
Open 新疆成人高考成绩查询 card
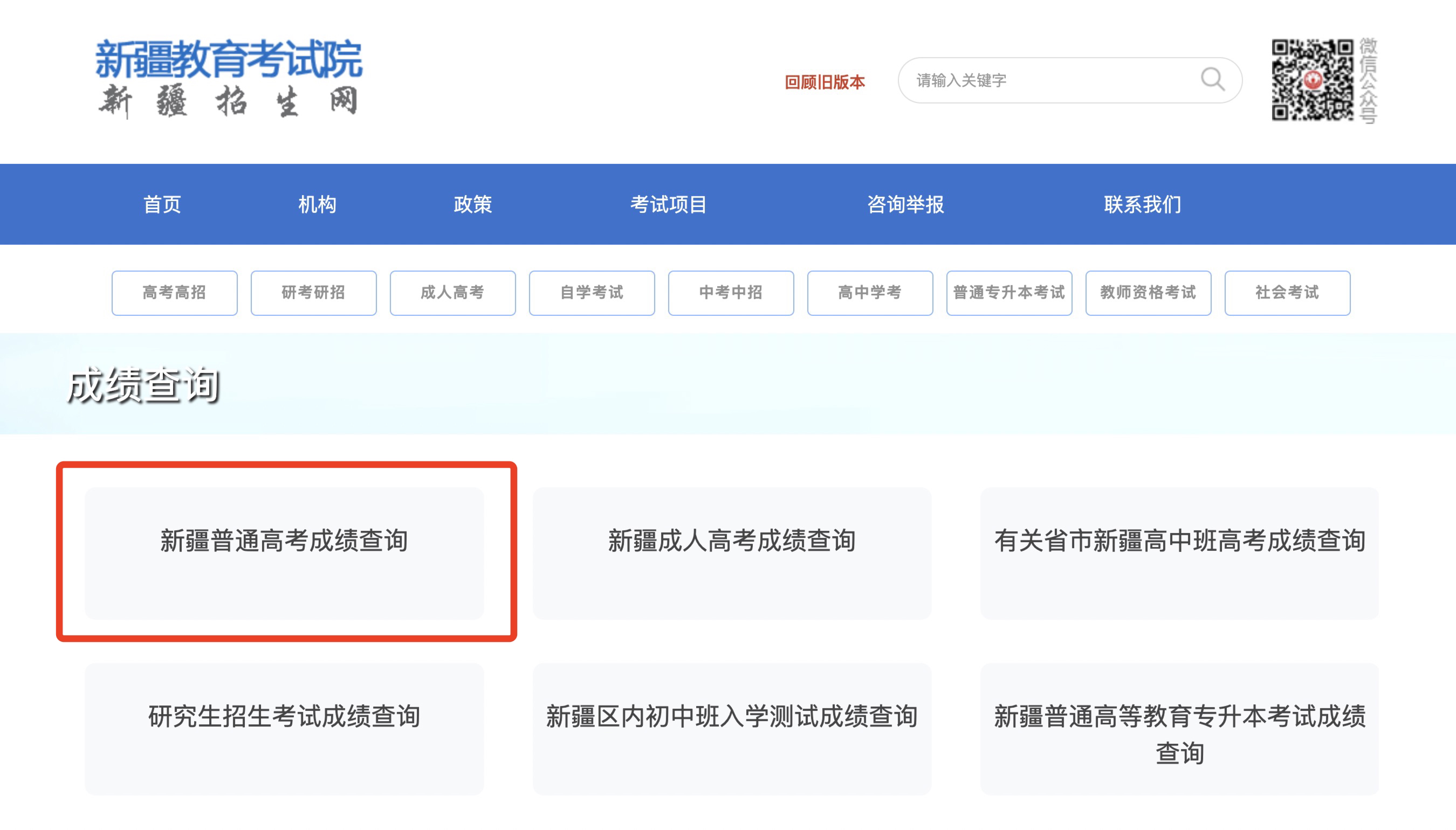[732, 552]
